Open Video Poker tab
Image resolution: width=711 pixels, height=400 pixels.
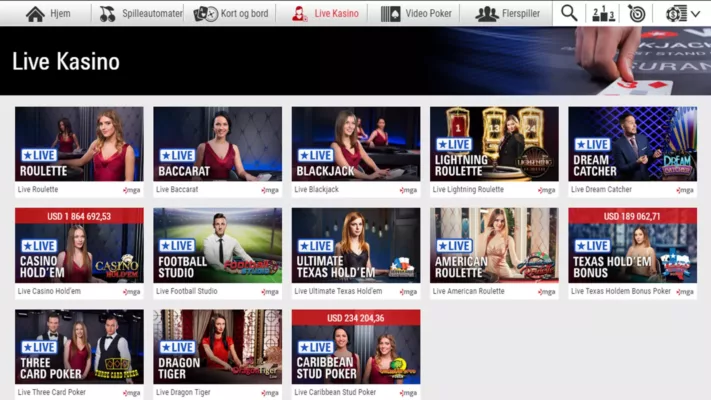coord(416,14)
